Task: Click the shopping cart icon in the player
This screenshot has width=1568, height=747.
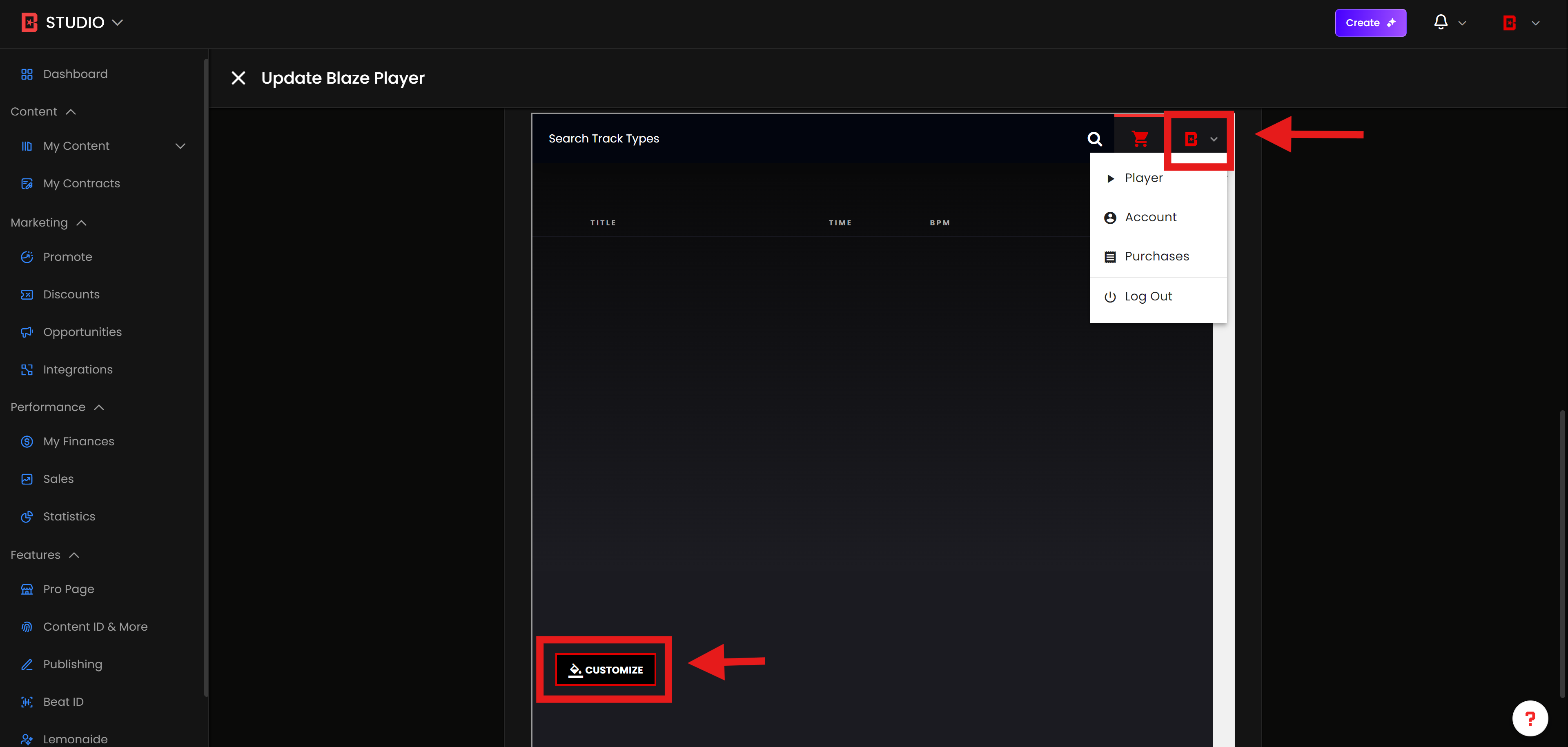Action: tap(1140, 139)
